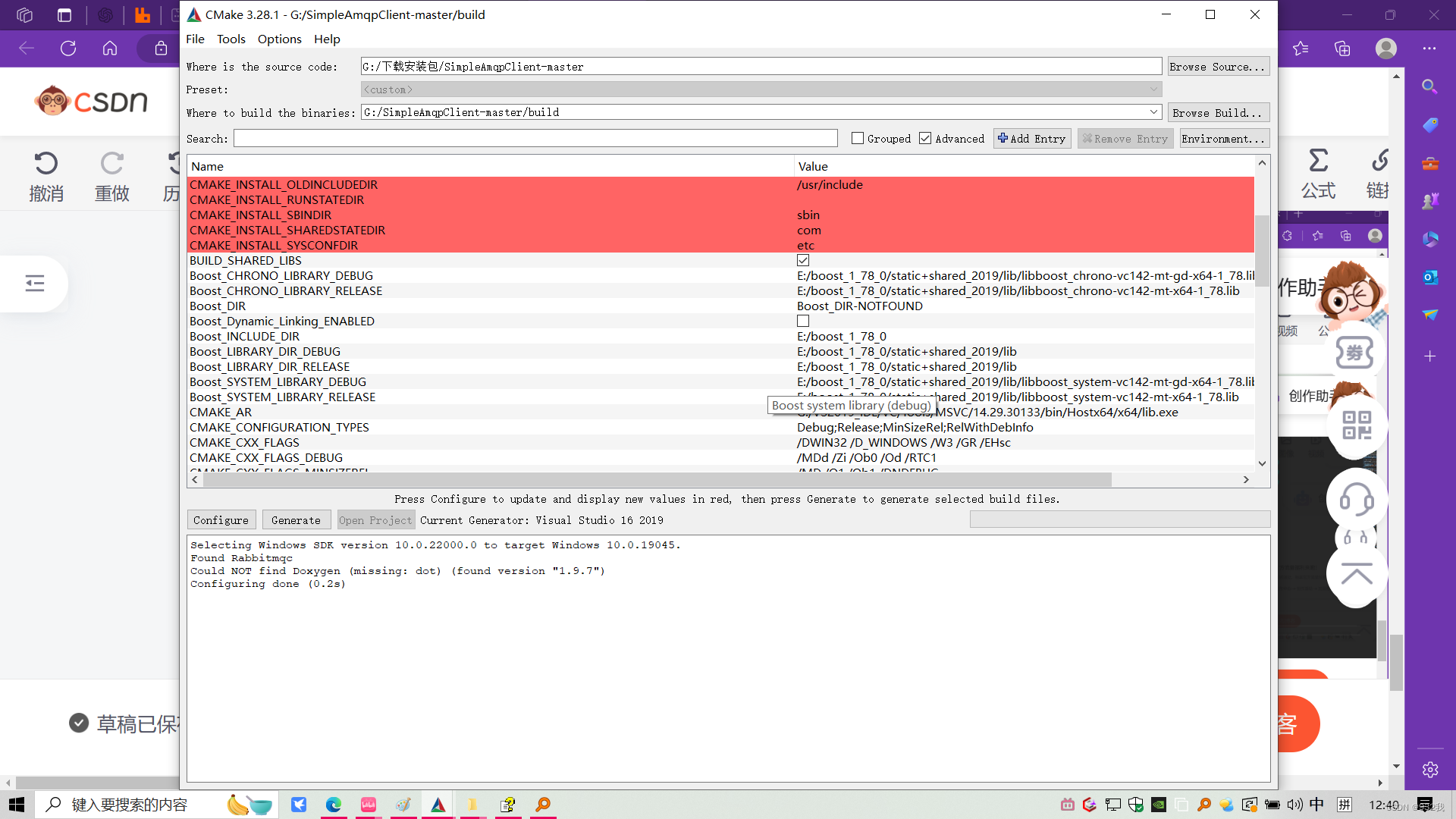Open the Options menu
Viewport: 1456px width, 819px height.
click(279, 39)
